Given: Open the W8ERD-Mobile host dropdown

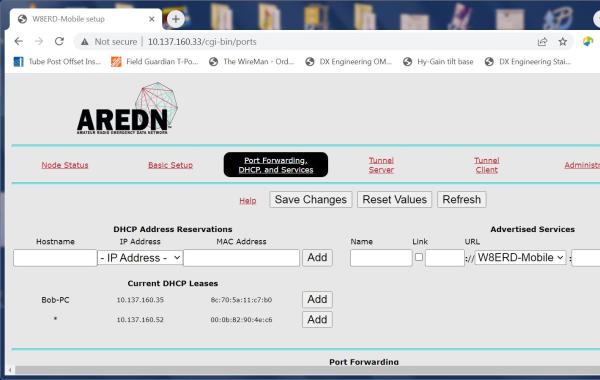Looking at the screenshot, I should click(x=520, y=258).
